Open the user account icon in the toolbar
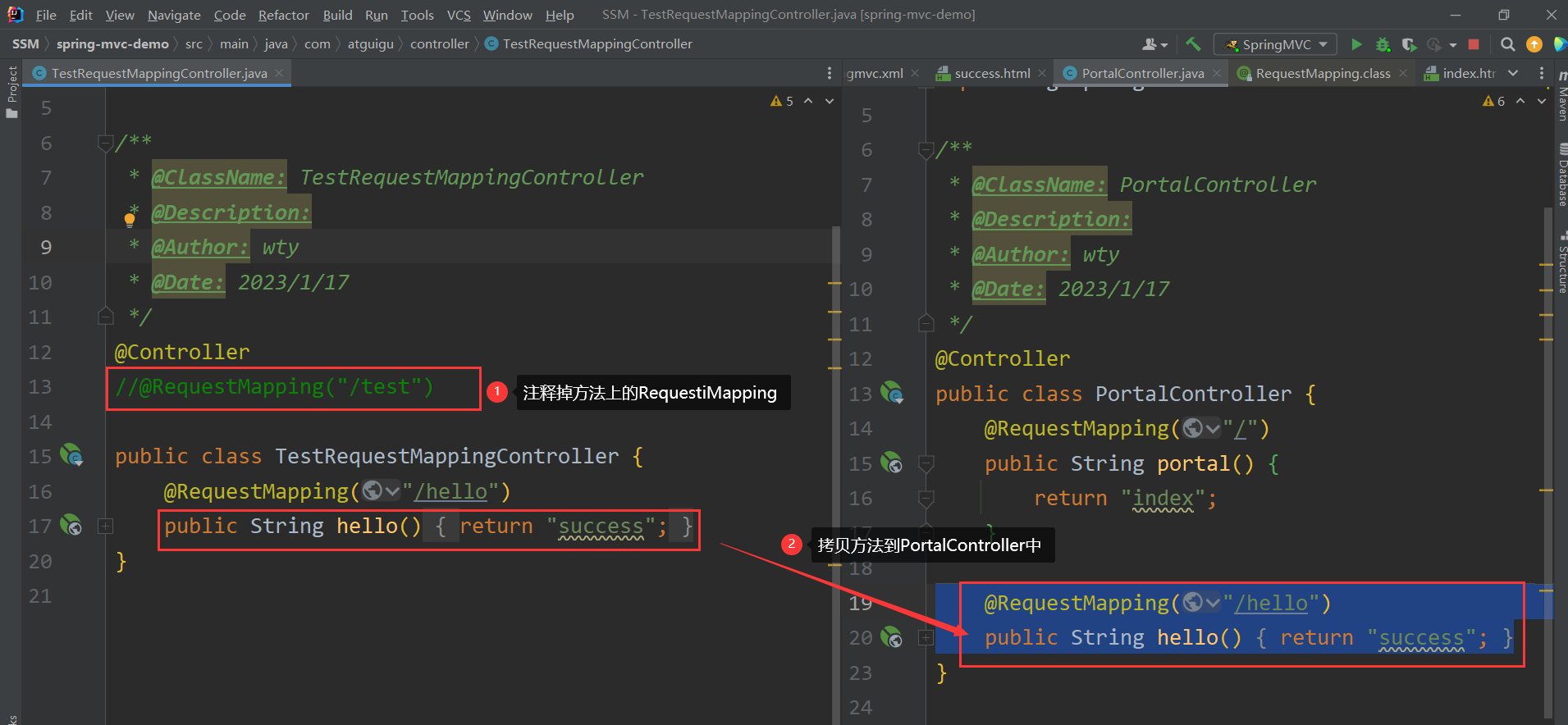Screen dimensions: 1568x725 [1154, 44]
